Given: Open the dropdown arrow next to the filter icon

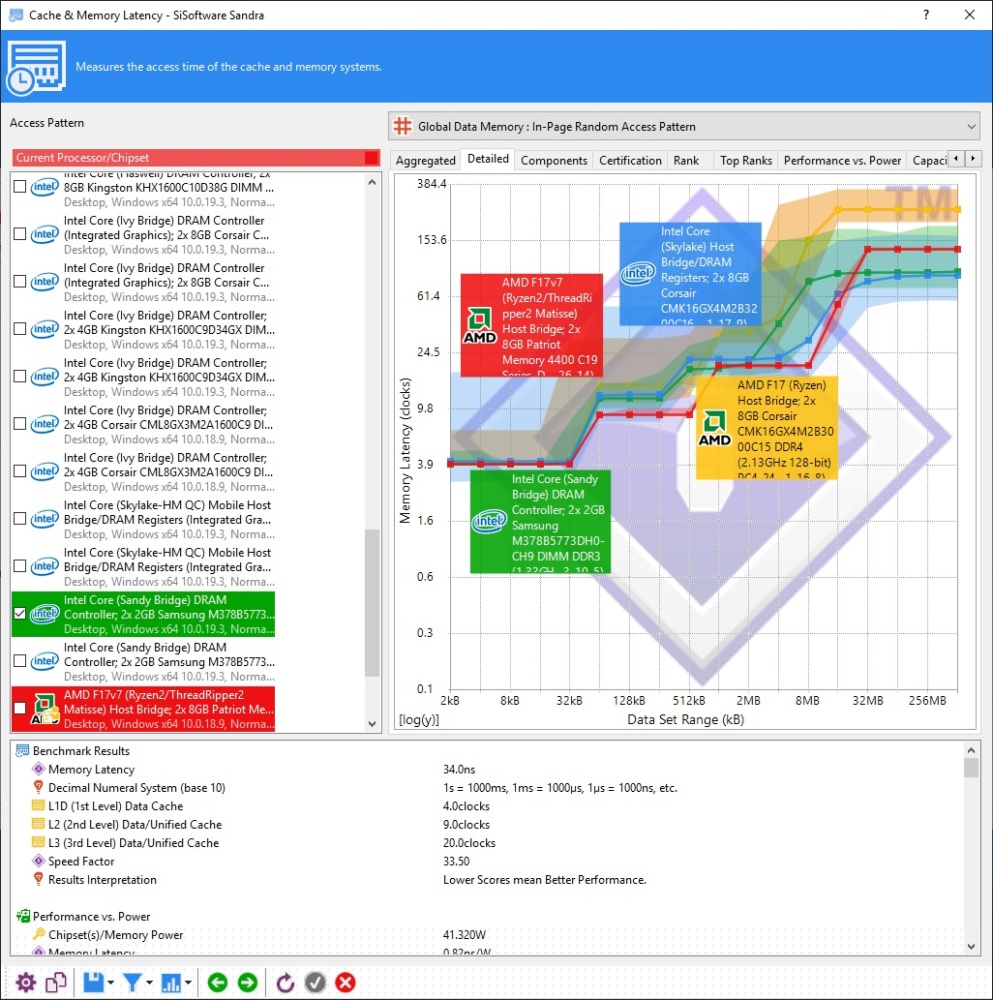Looking at the screenshot, I should pyautogui.click(x=149, y=983).
